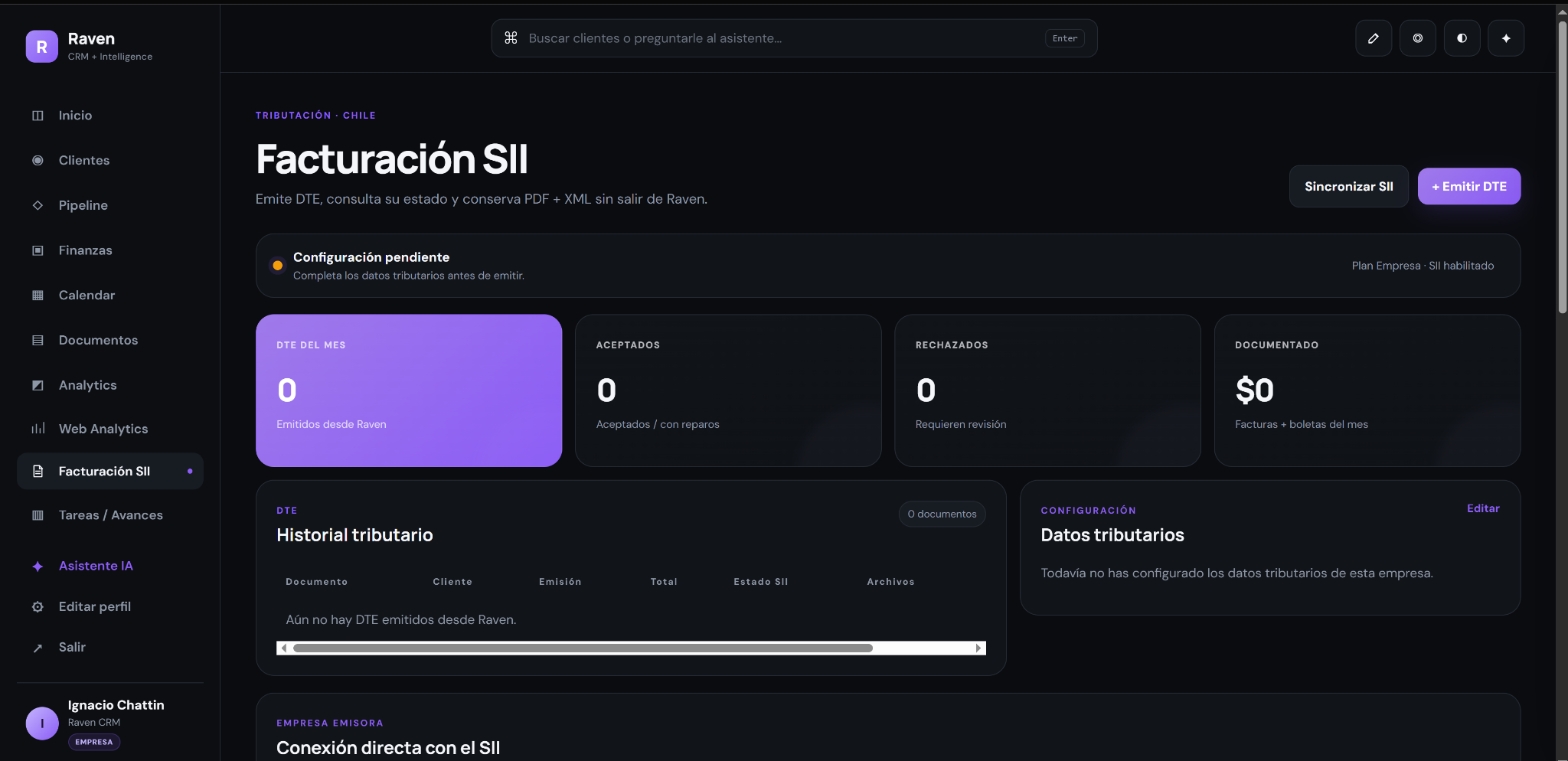Click the Archivos column header

tap(890, 582)
